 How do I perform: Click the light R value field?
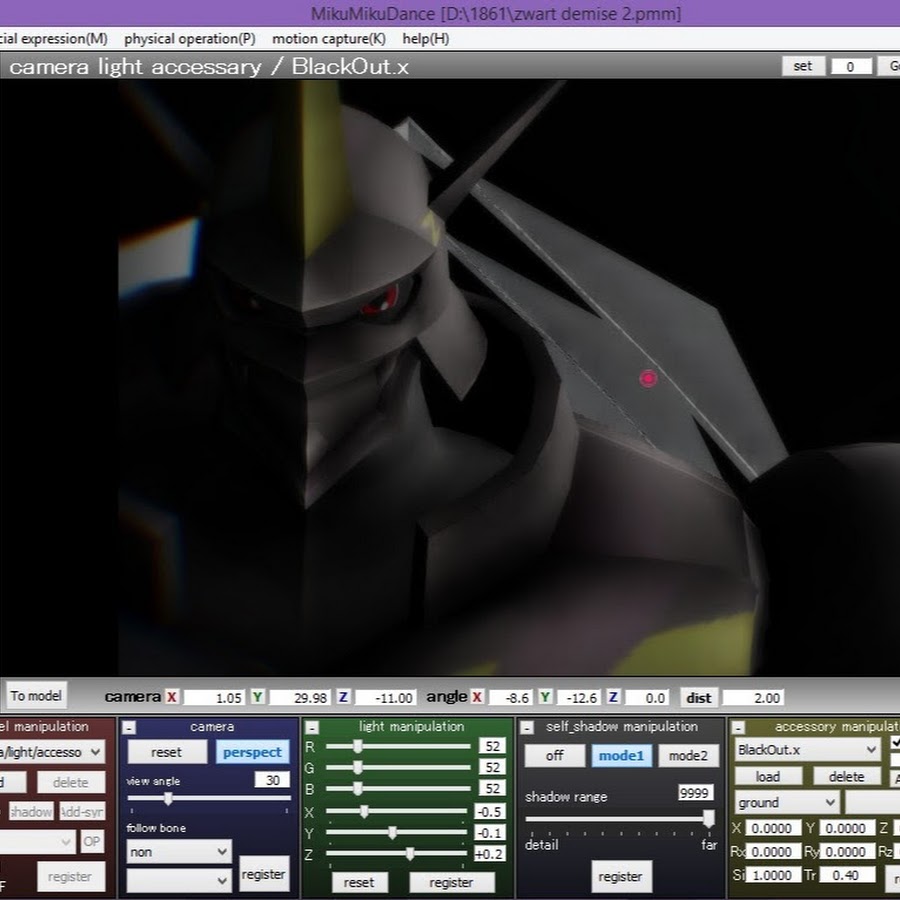[x=492, y=746]
